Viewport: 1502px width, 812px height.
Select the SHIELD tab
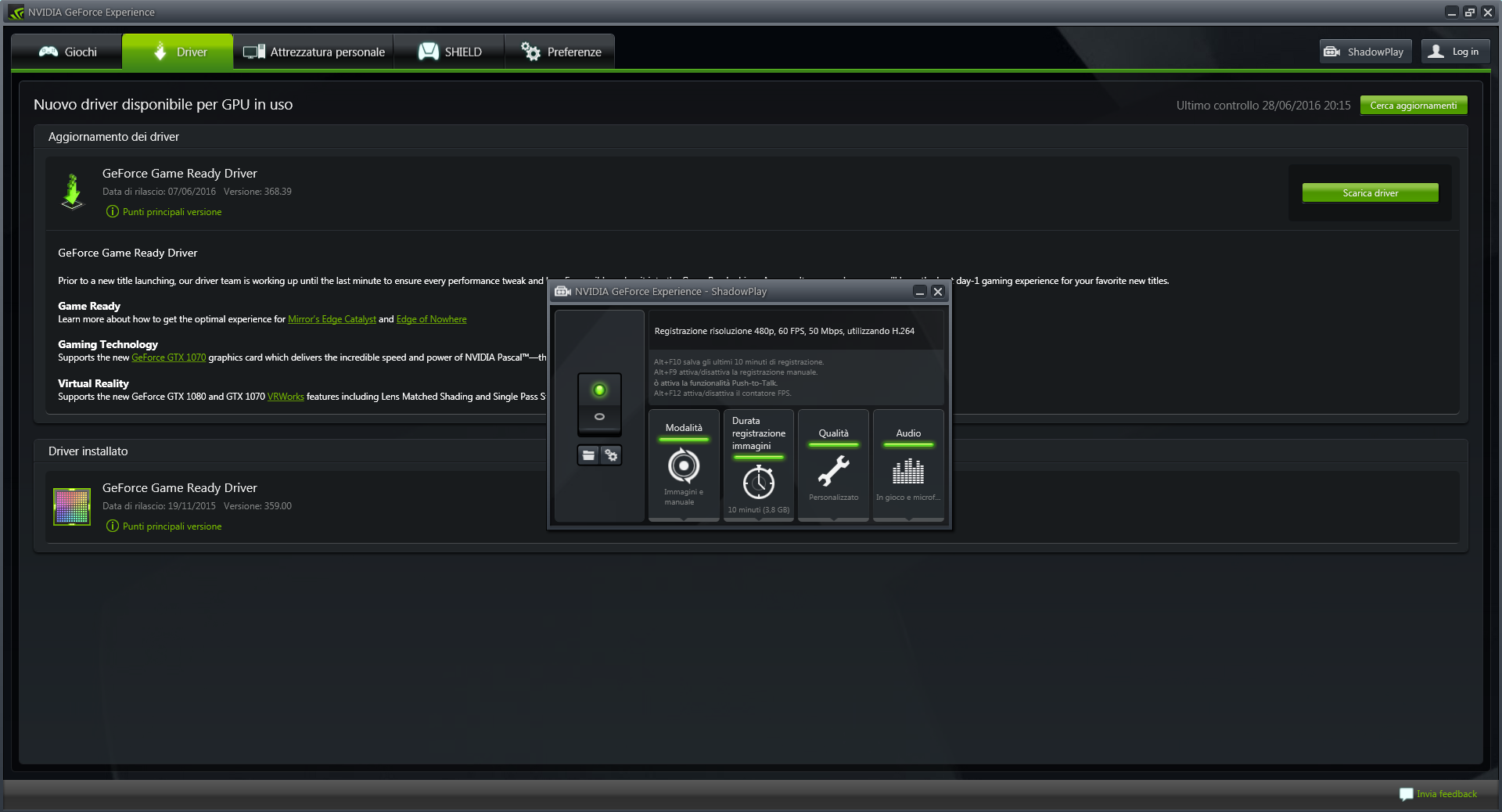click(x=449, y=52)
